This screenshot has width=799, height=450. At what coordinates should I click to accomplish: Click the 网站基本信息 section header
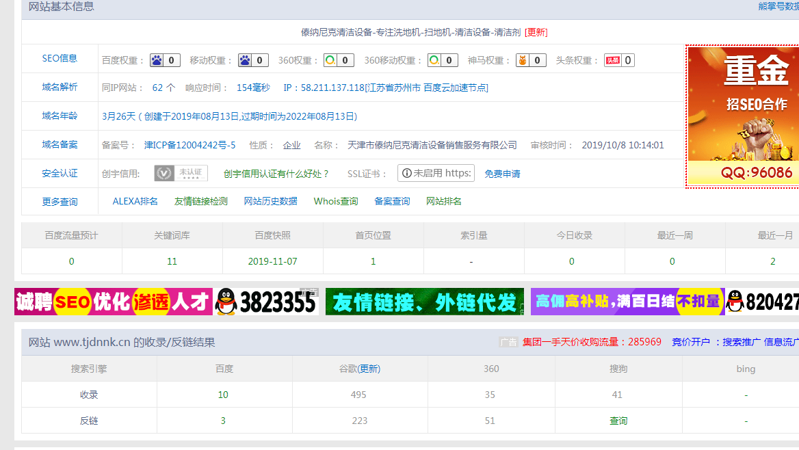click(61, 7)
